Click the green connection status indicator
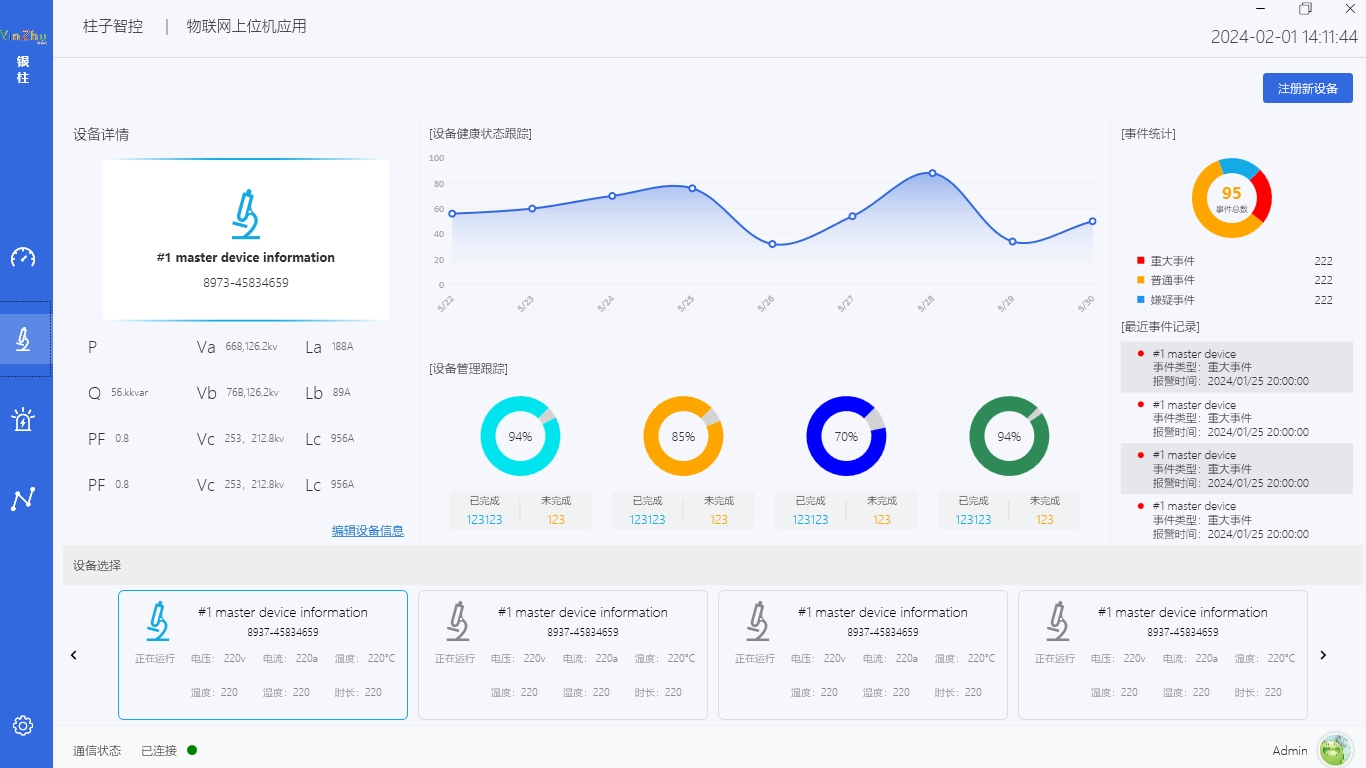 pos(192,750)
